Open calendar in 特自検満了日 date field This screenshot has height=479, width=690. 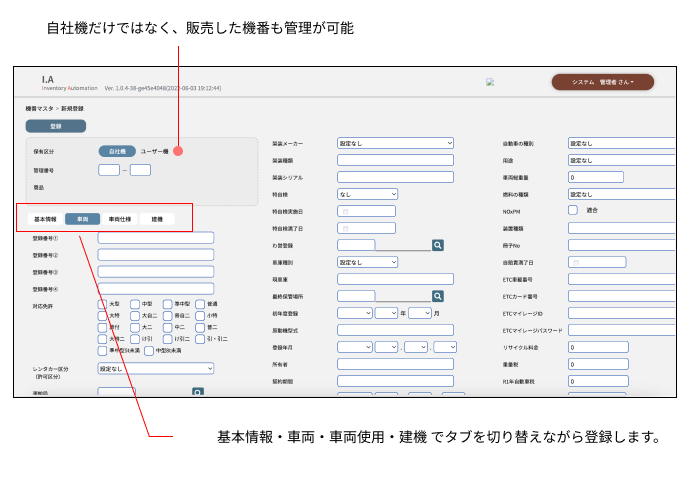coord(345,228)
